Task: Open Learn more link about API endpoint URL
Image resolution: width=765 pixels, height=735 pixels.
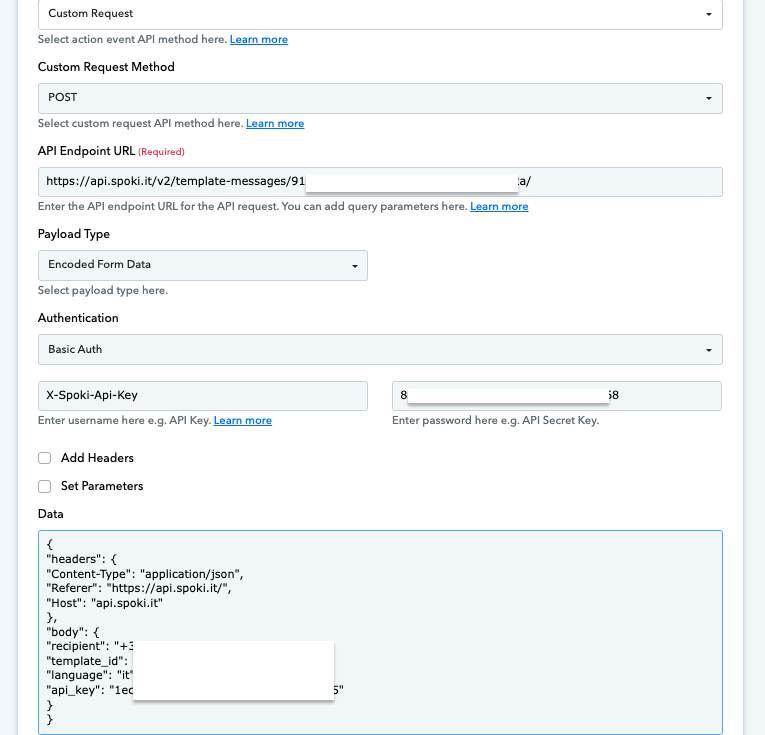Action: [499, 206]
